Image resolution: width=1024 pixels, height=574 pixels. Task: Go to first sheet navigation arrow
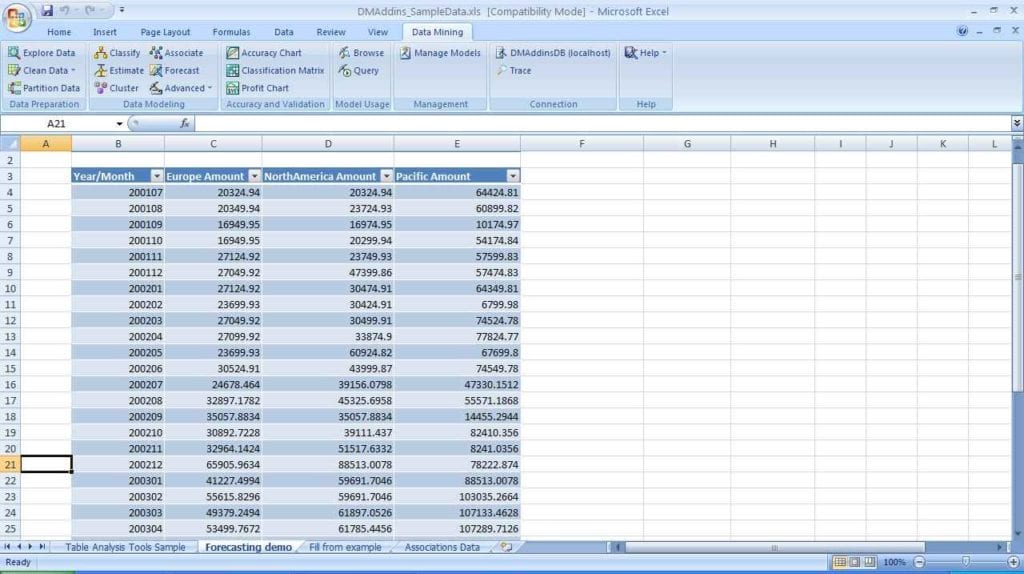tap(7, 547)
